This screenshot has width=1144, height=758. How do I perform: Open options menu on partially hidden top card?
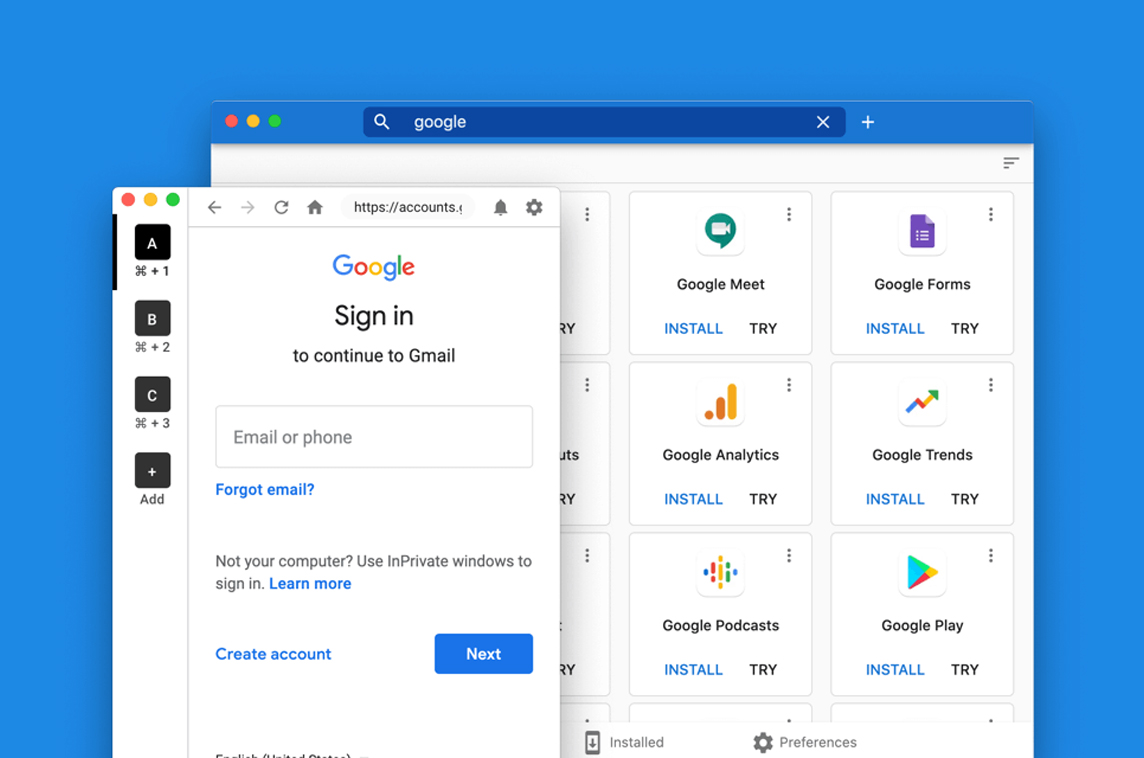pyautogui.click(x=587, y=214)
